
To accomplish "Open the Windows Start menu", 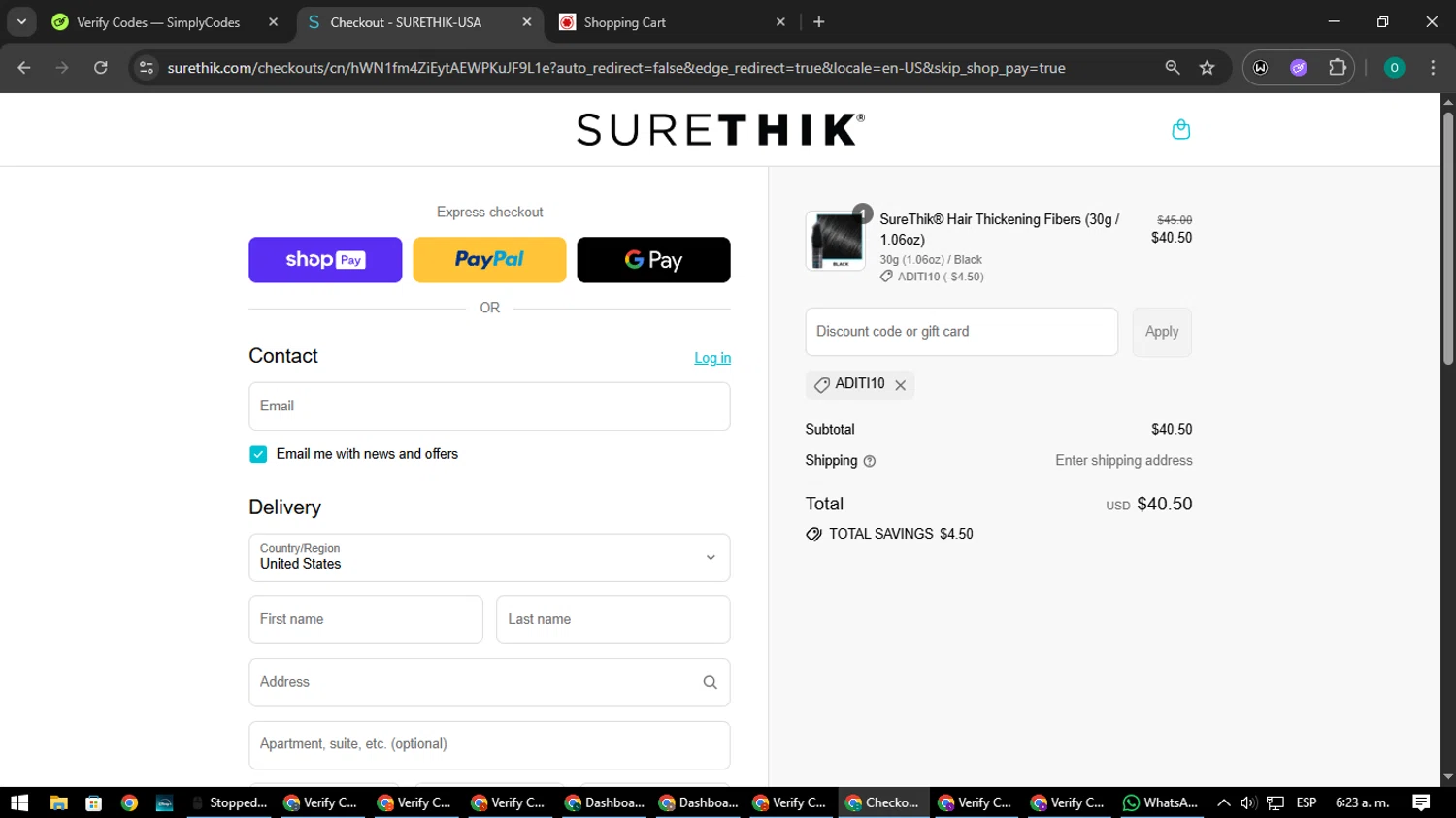I will pyautogui.click(x=19, y=802).
